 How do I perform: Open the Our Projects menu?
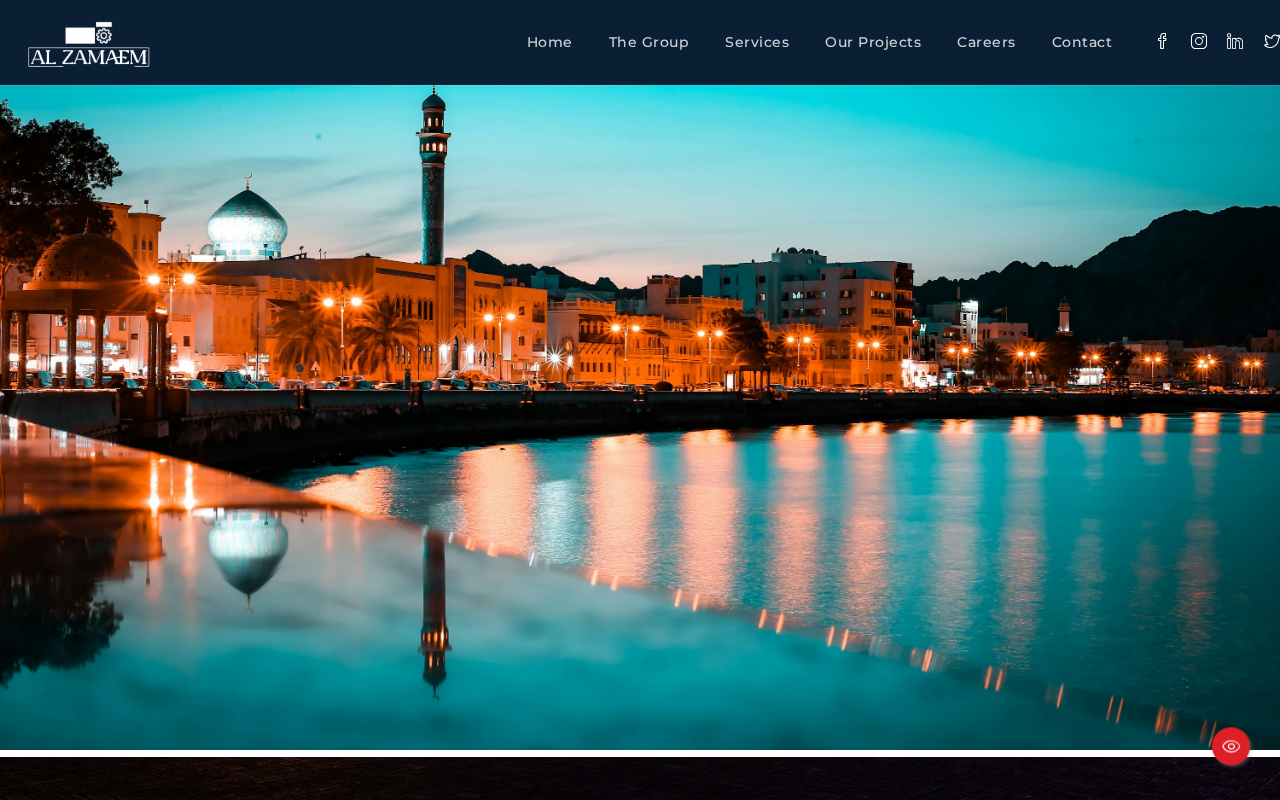tap(873, 42)
